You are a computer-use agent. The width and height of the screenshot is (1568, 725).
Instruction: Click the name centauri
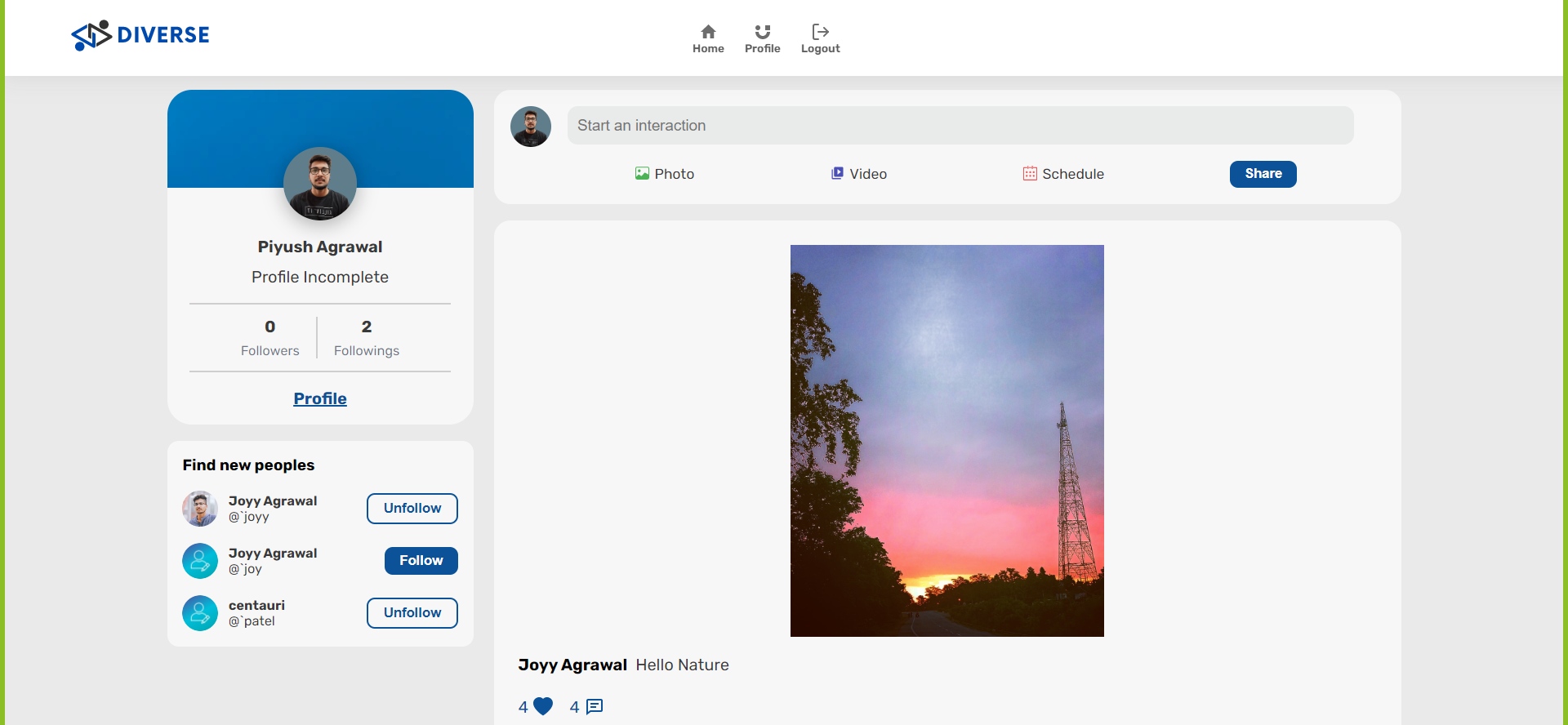(256, 605)
